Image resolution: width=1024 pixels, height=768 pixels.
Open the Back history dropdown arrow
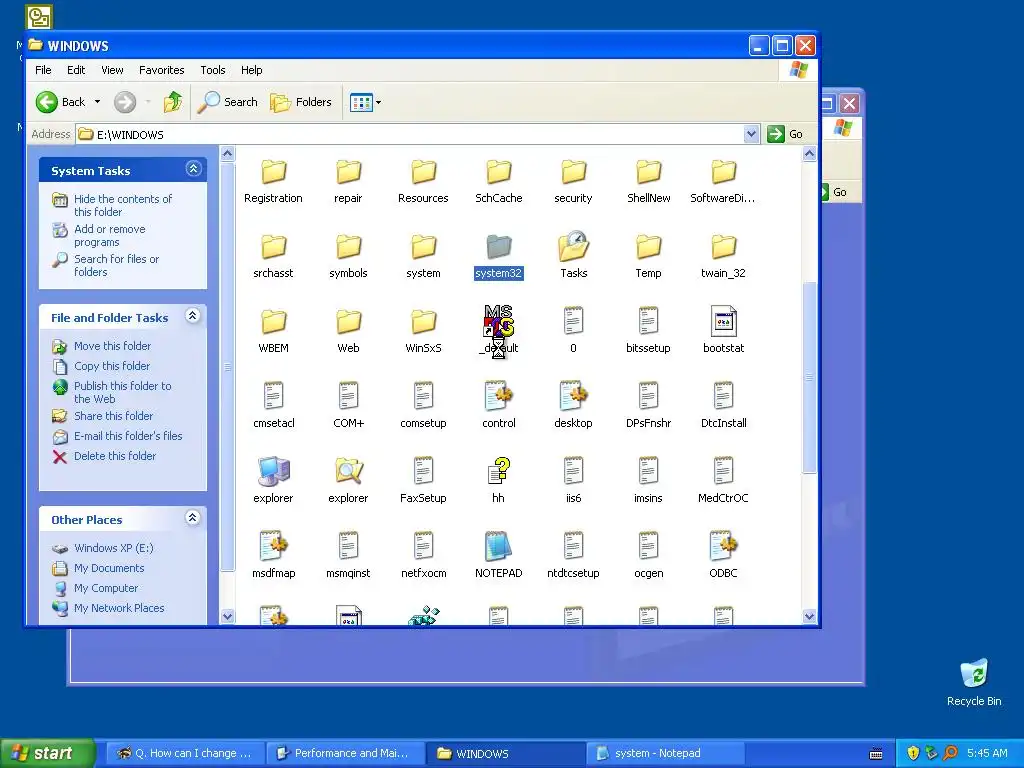tap(97, 102)
